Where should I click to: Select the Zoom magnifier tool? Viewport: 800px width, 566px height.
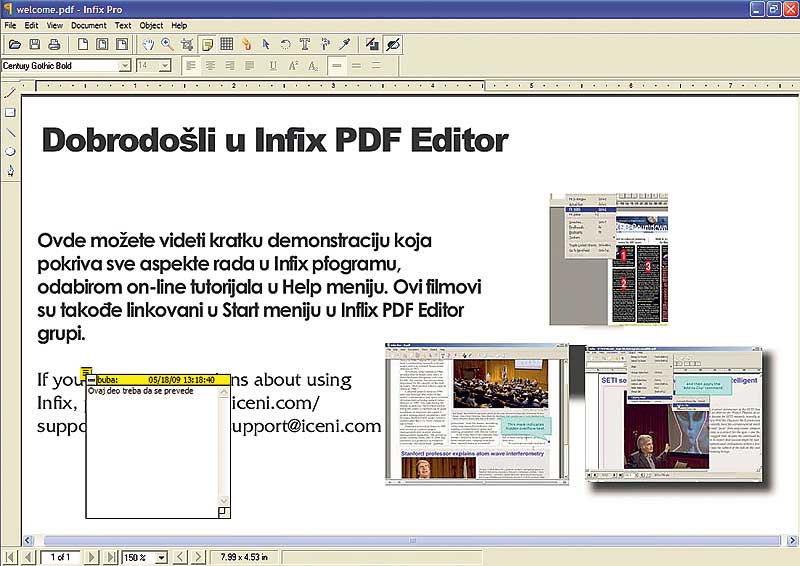(x=167, y=44)
